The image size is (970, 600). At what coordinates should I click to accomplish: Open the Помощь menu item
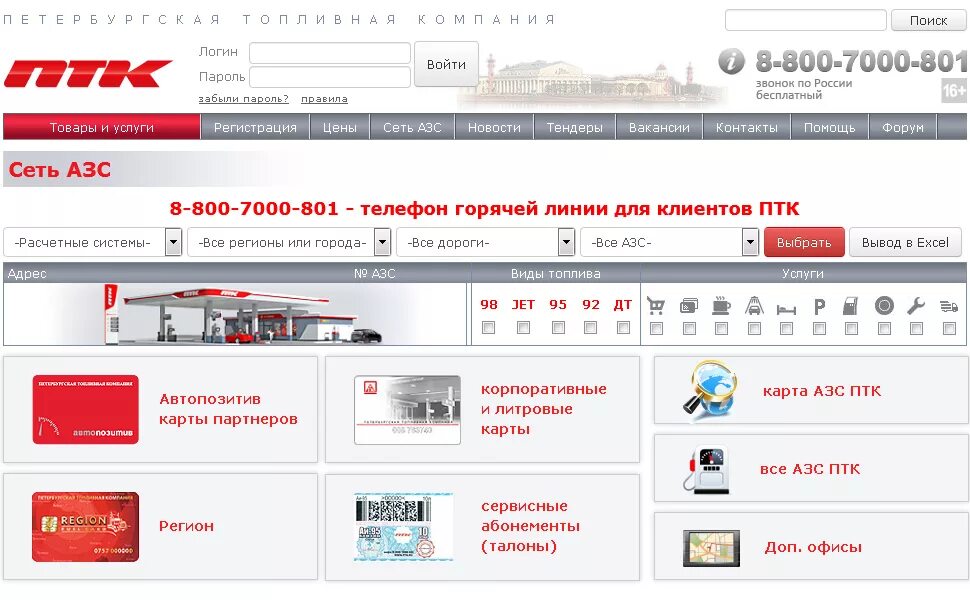tap(830, 127)
